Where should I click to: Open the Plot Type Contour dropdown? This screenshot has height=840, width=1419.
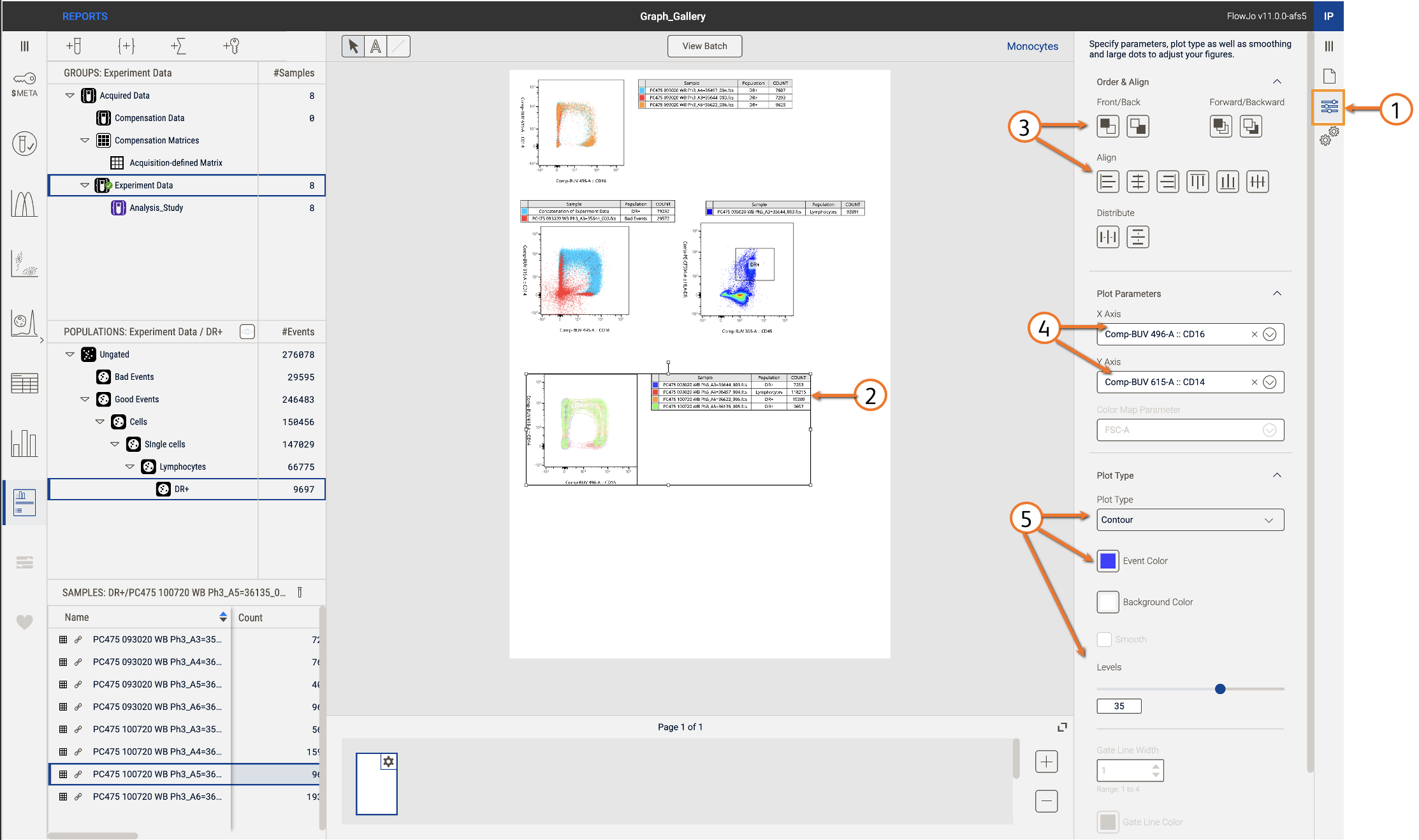point(1190,519)
